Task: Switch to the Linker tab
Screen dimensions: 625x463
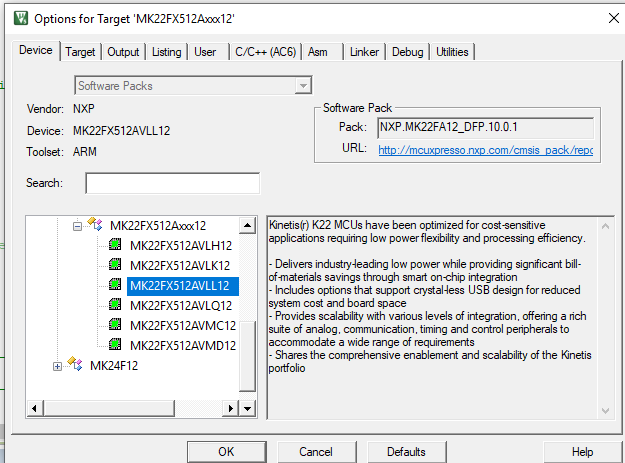Action: pyautogui.click(x=364, y=52)
